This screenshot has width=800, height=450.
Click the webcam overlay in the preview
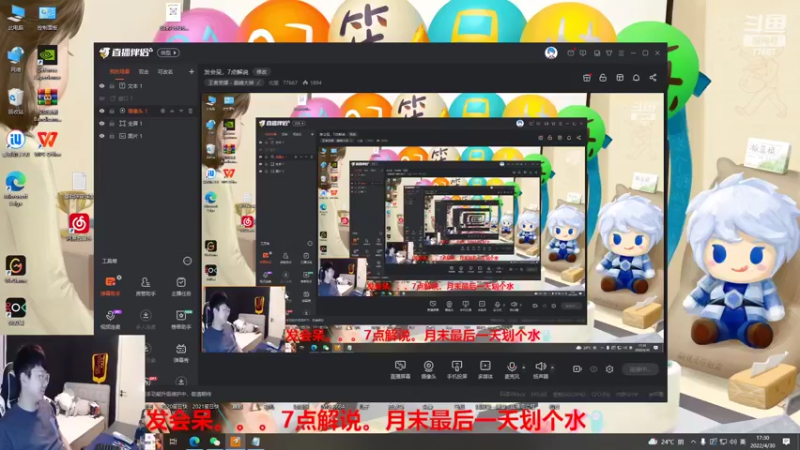(244, 319)
